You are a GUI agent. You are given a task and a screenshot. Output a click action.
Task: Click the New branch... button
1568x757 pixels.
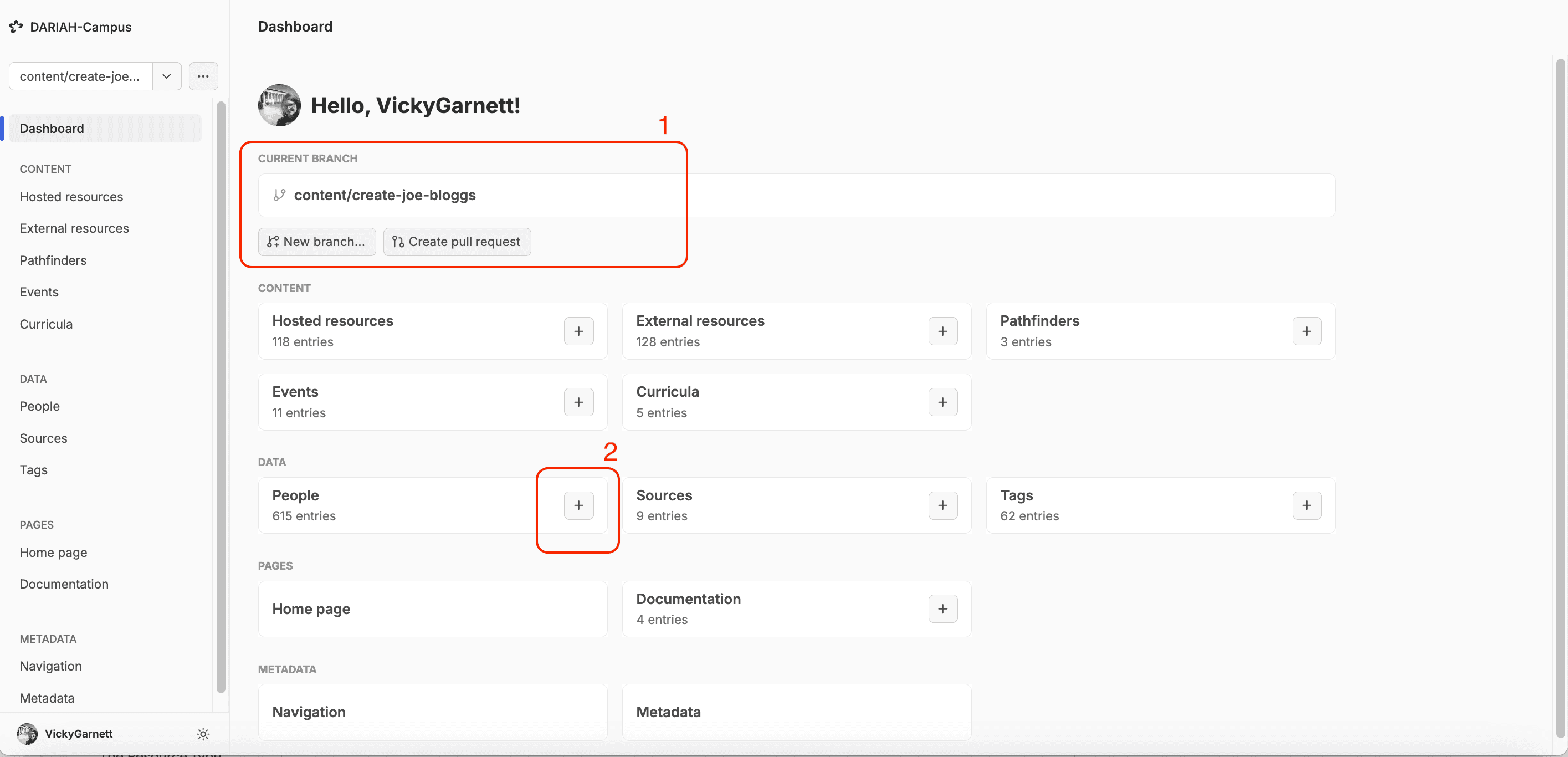click(x=316, y=242)
